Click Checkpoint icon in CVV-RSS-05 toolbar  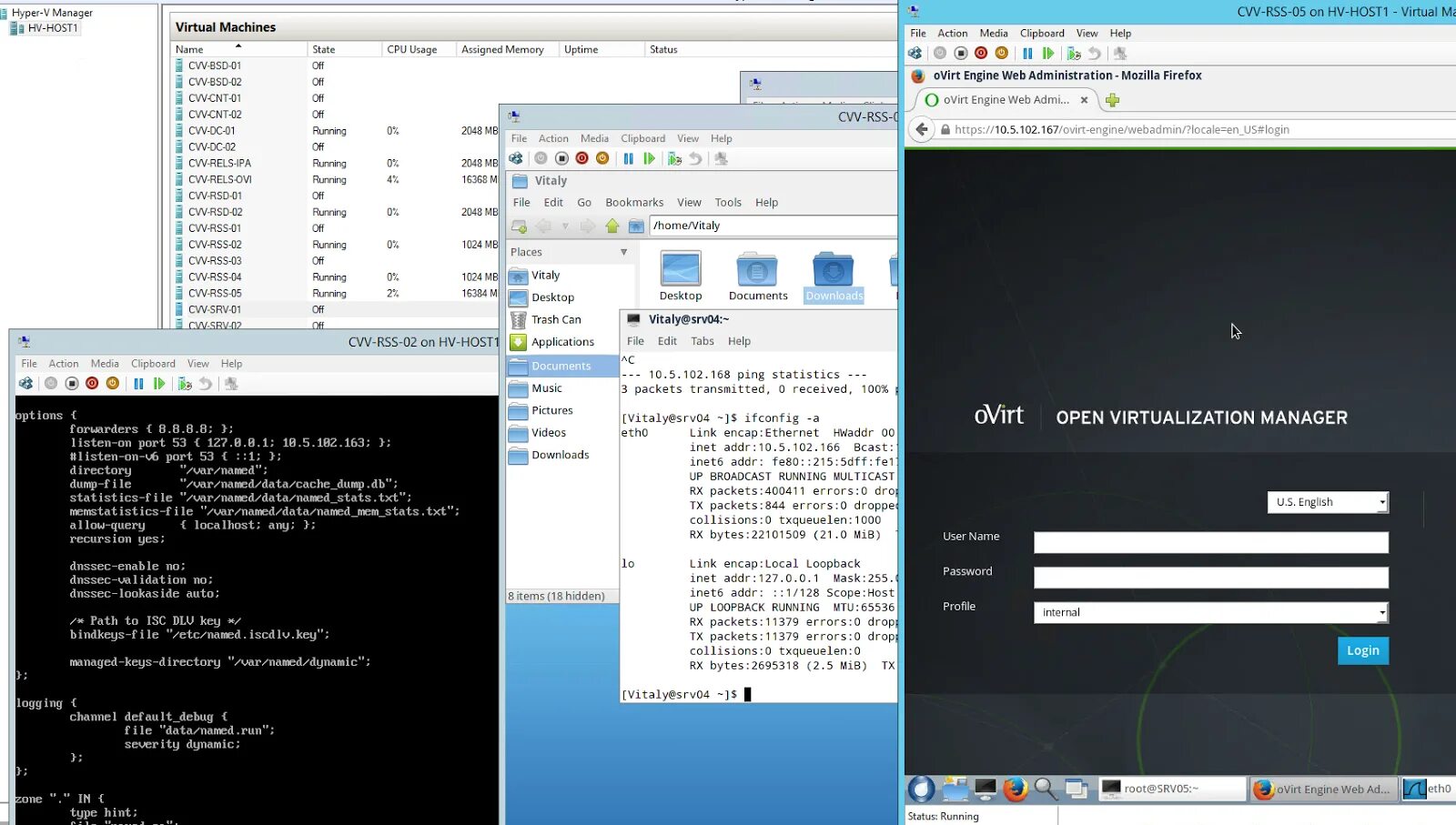pos(1074,54)
